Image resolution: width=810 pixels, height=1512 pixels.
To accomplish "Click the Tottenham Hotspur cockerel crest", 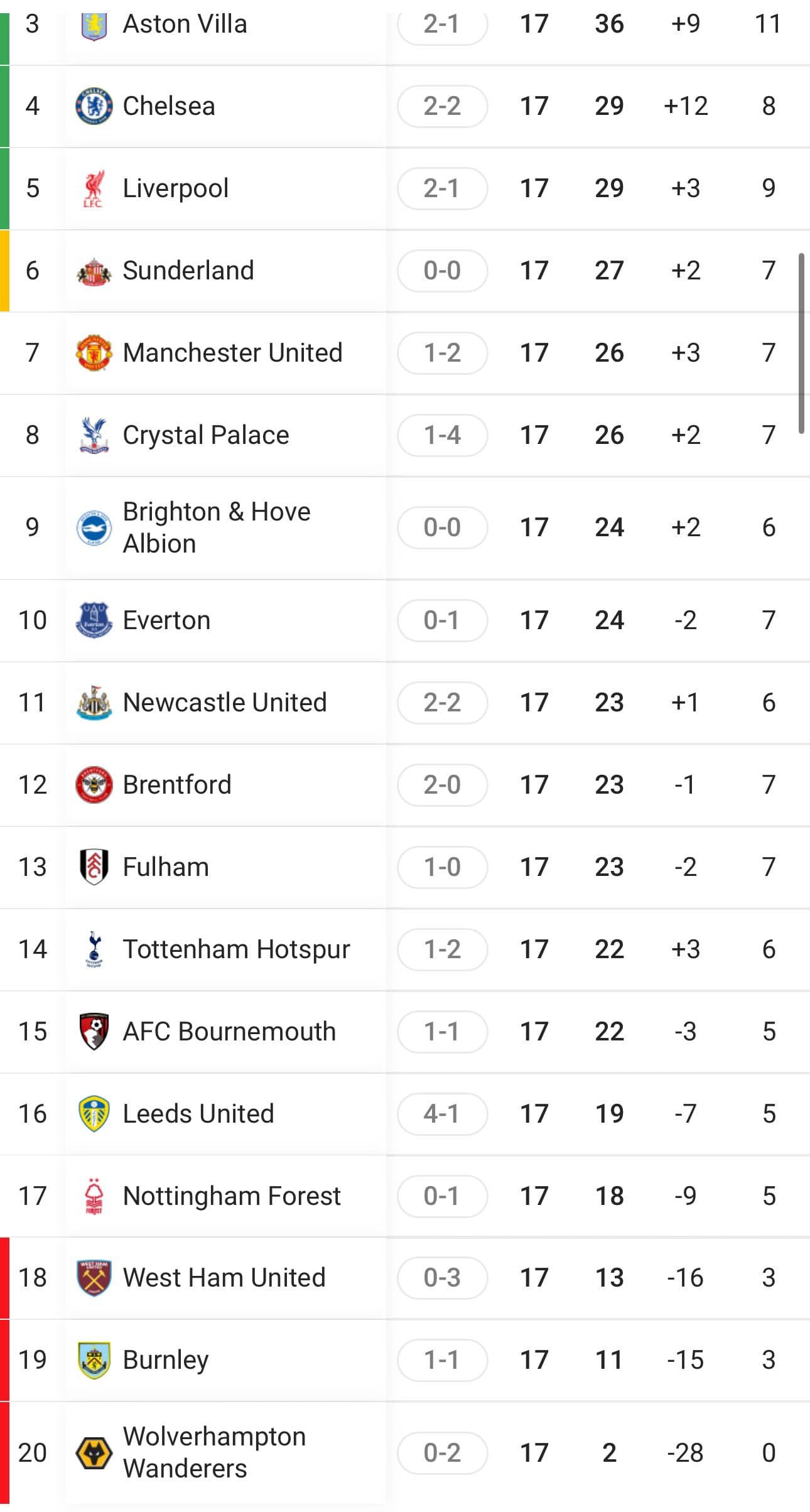I will tap(94, 949).
